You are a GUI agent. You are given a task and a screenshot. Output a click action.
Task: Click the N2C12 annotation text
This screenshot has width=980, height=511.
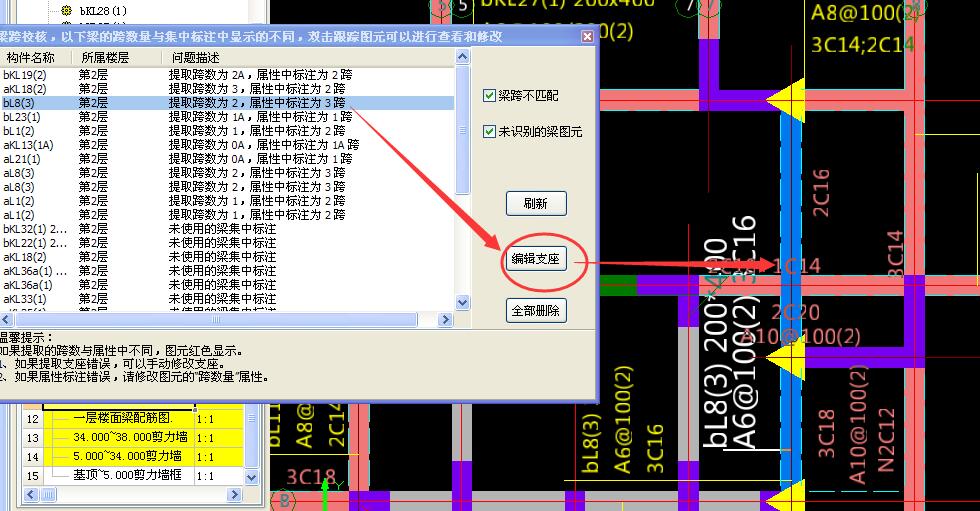[x=886, y=440]
